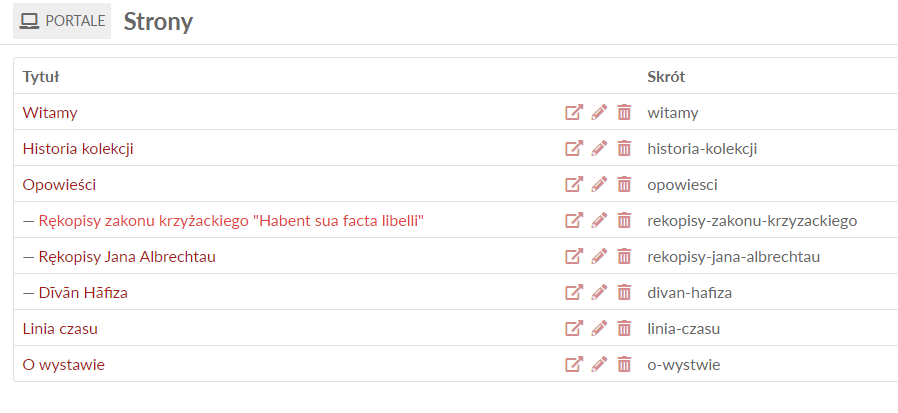The image size is (898, 413).
Task: Click the PORTALE button
Action: tap(62, 21)
